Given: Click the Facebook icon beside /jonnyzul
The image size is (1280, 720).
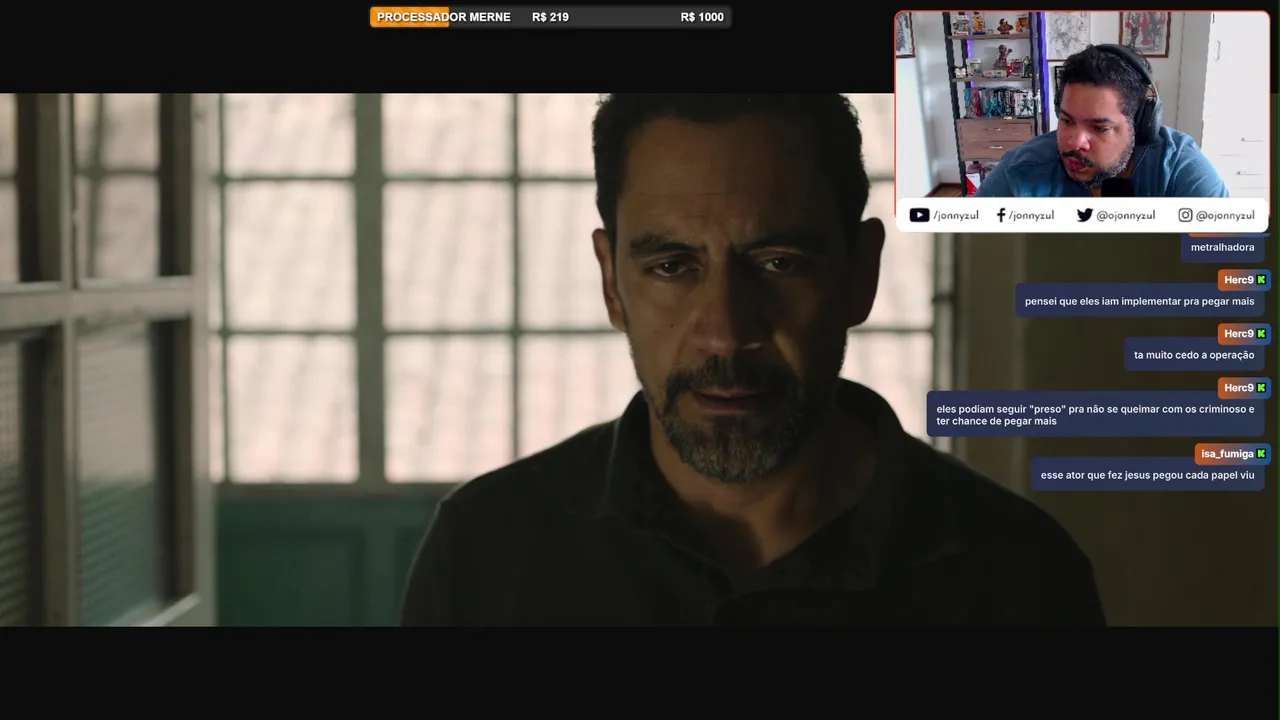Looking at the screenshot, I should (1001, 215).
